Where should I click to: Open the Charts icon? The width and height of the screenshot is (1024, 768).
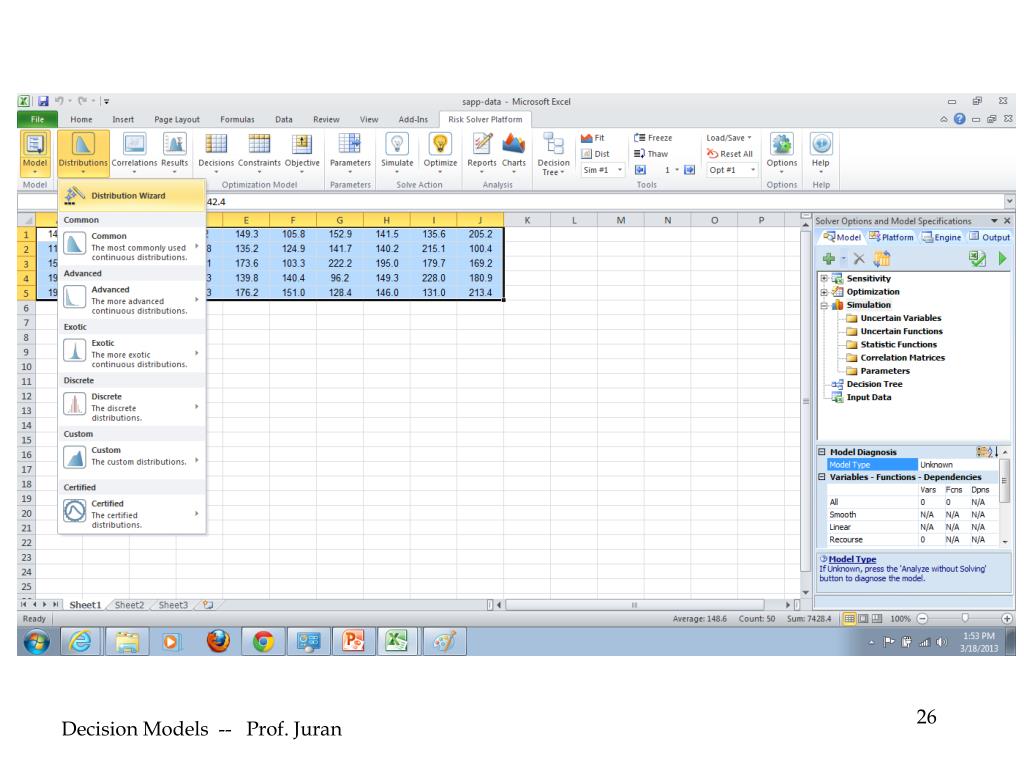tap(513, 144)
